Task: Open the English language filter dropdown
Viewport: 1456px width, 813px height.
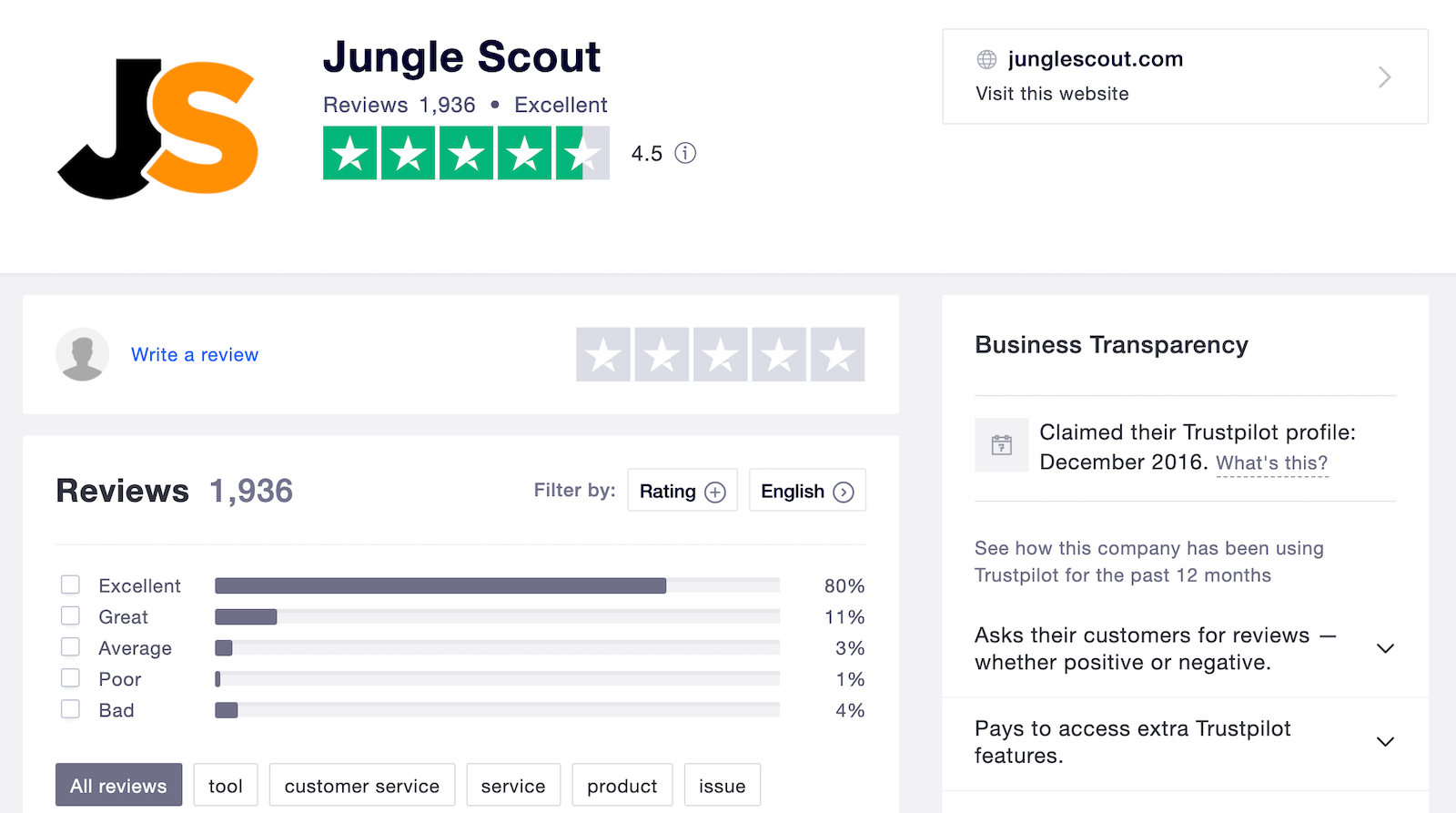Action: point(807,491)
